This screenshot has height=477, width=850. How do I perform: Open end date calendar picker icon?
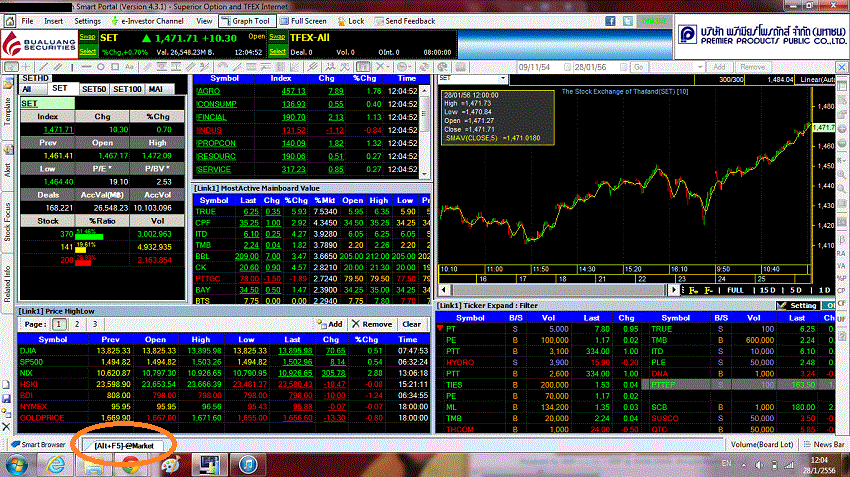[623, 67]
